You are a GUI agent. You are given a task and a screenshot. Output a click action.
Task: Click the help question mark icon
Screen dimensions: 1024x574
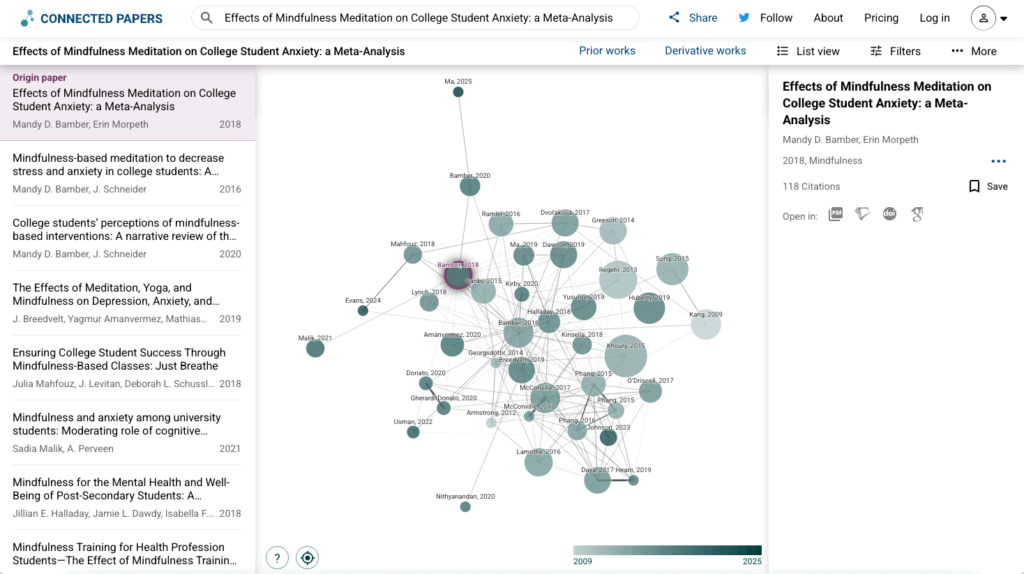[x=278, y=558]
